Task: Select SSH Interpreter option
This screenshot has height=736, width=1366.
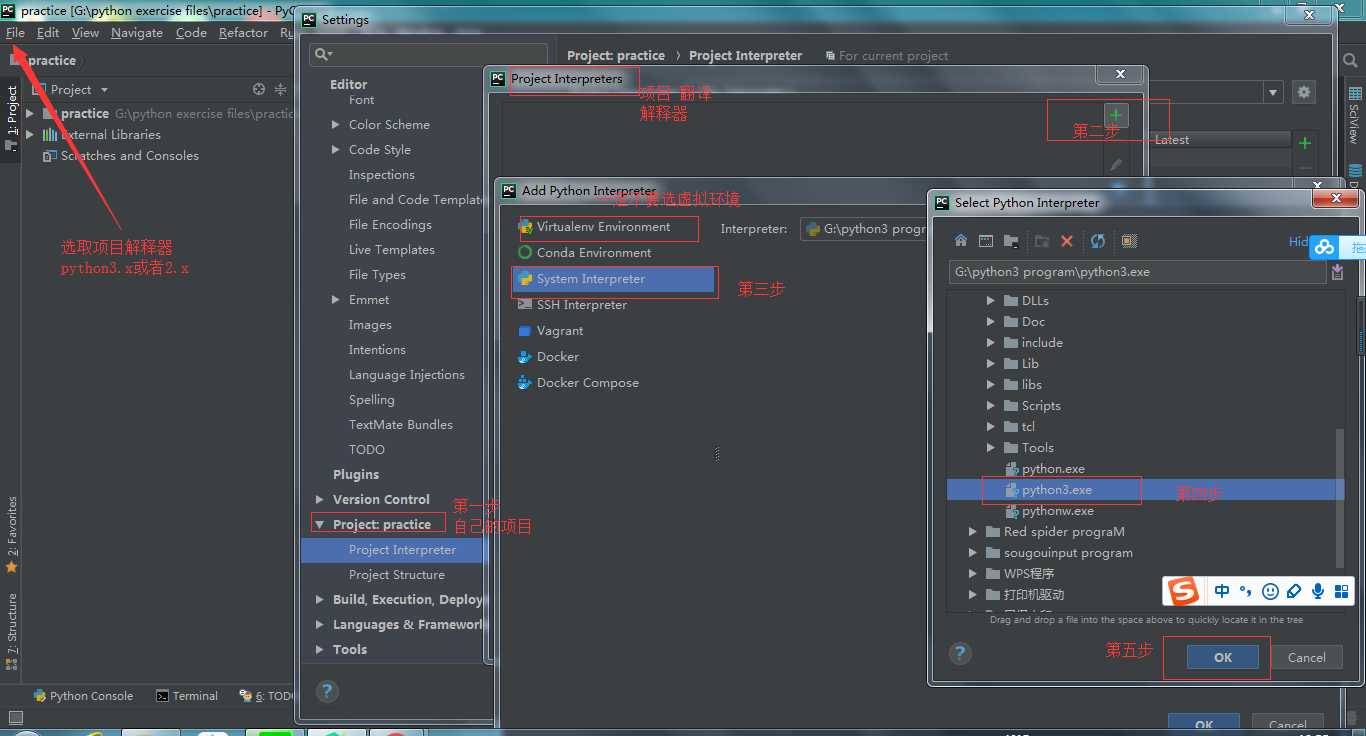Action: pyautogui.click(x=572, y=305)
